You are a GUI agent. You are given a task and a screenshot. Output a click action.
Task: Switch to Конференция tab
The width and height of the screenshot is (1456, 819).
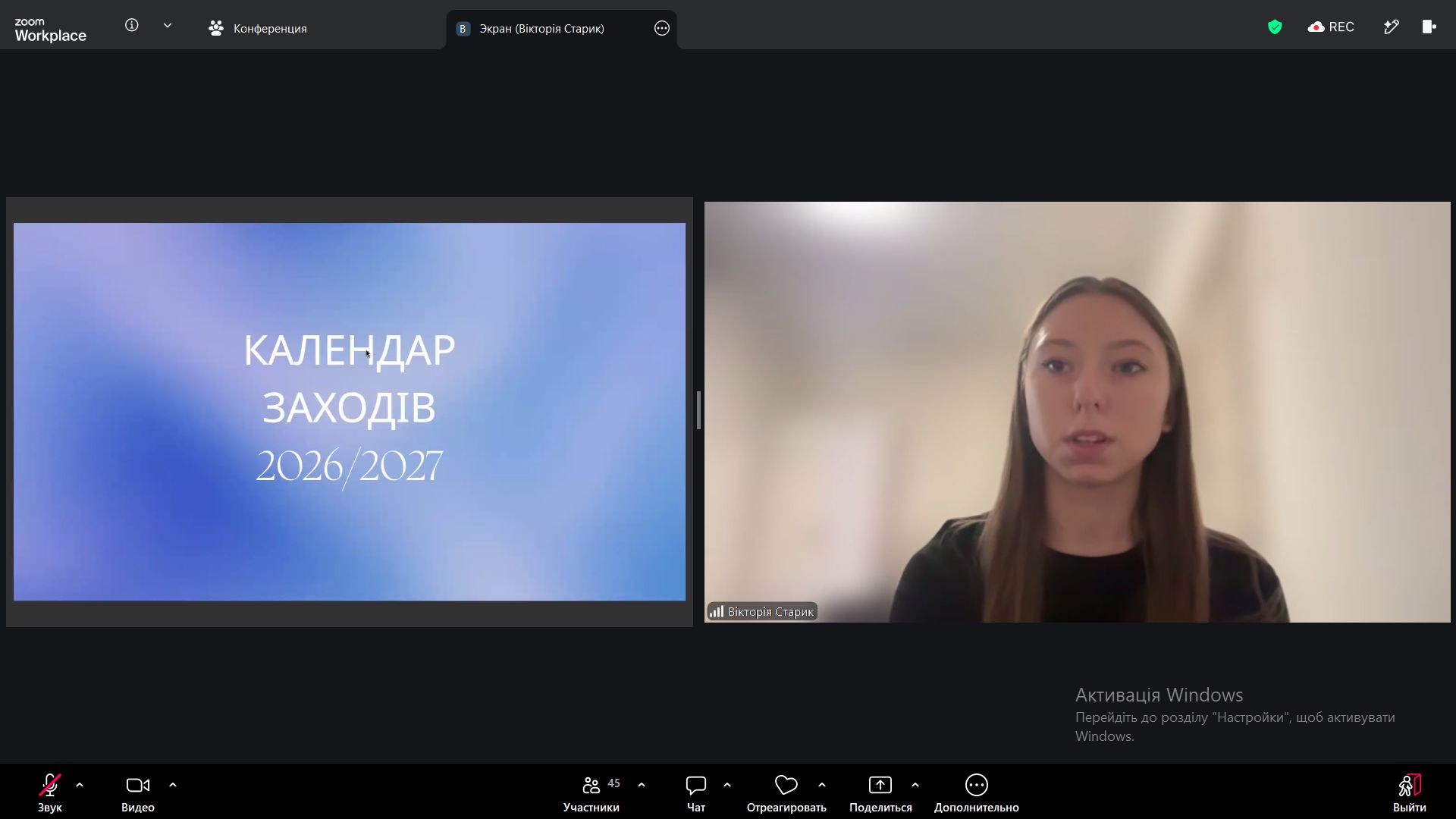coord(258,29)
